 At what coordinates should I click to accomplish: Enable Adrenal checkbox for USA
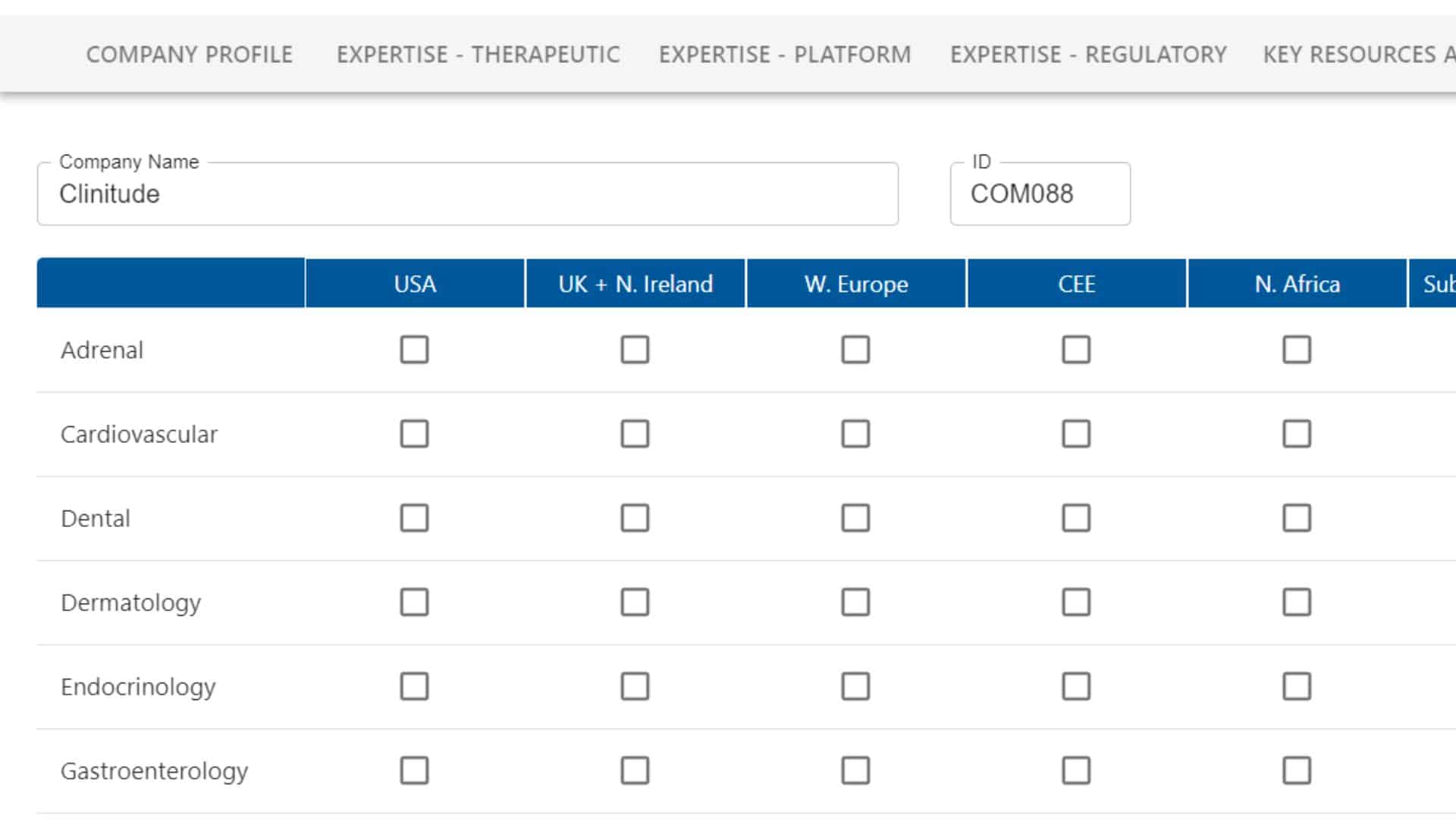coord(414,349)
